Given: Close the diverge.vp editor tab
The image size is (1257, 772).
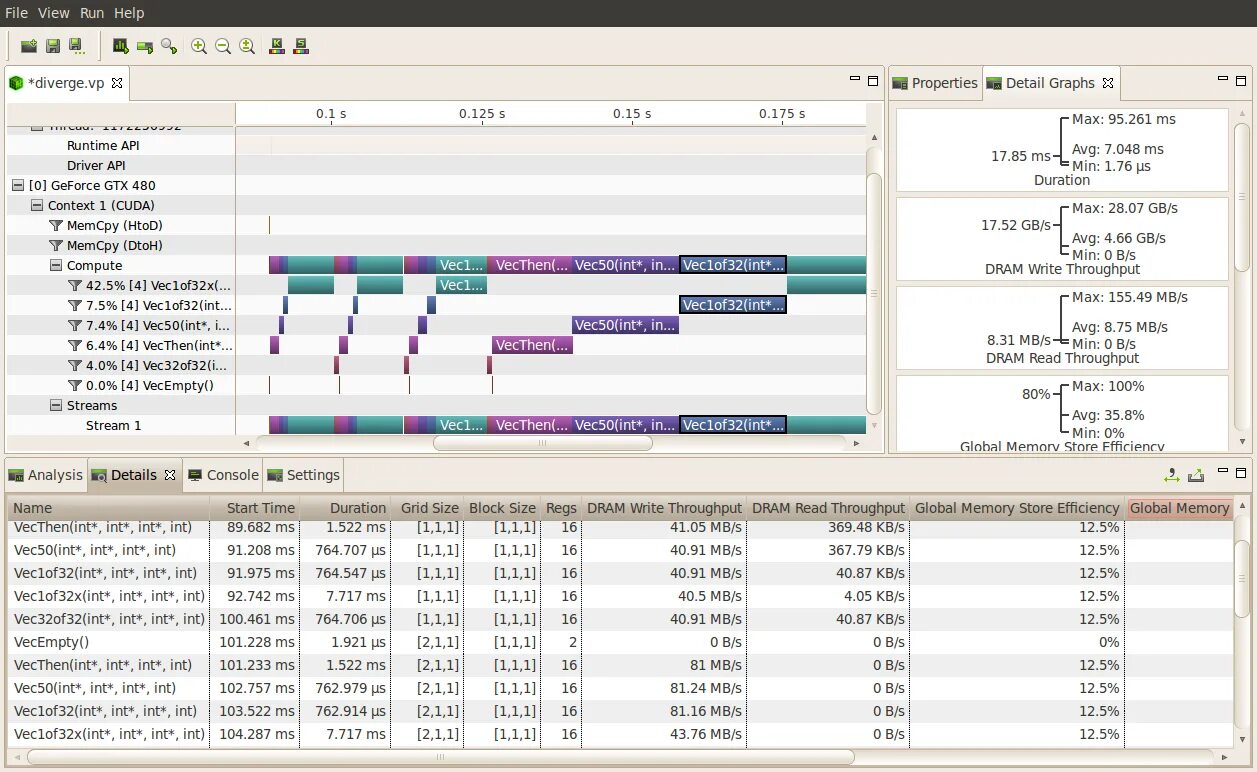Looking at the screenshot, I should [x=117, y=83].
